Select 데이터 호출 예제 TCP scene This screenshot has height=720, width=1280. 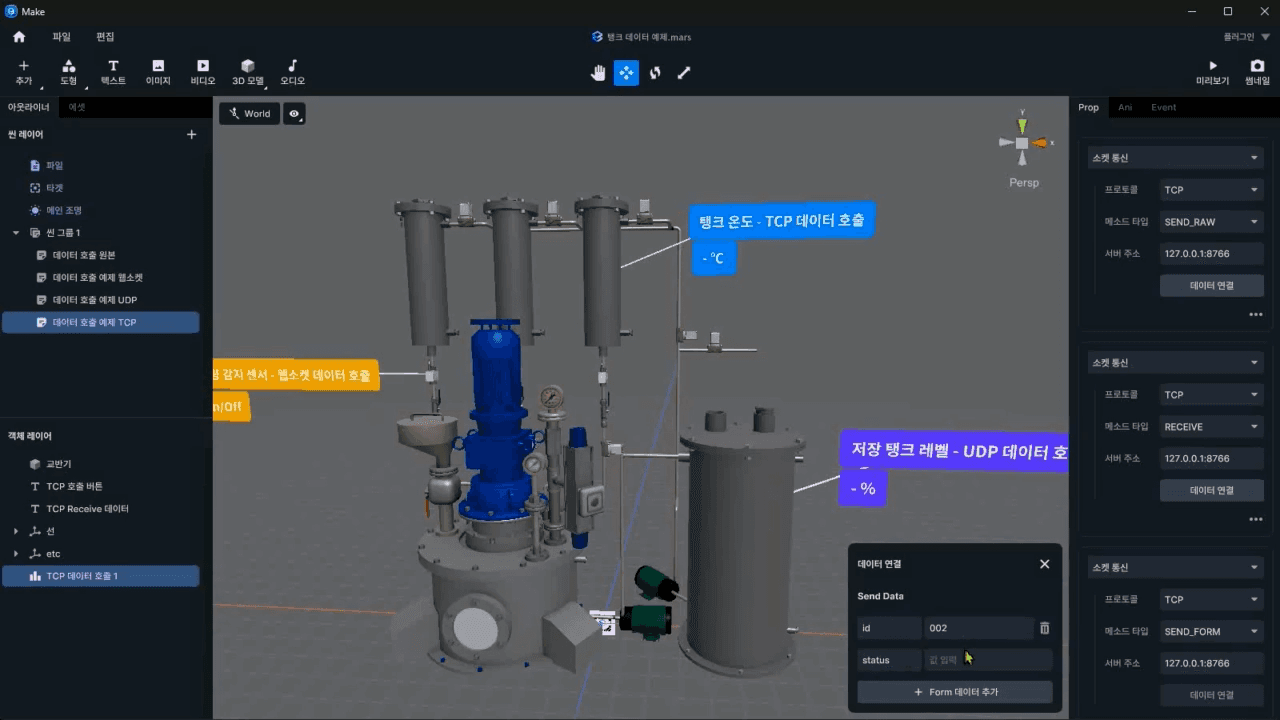click(100, 322)
